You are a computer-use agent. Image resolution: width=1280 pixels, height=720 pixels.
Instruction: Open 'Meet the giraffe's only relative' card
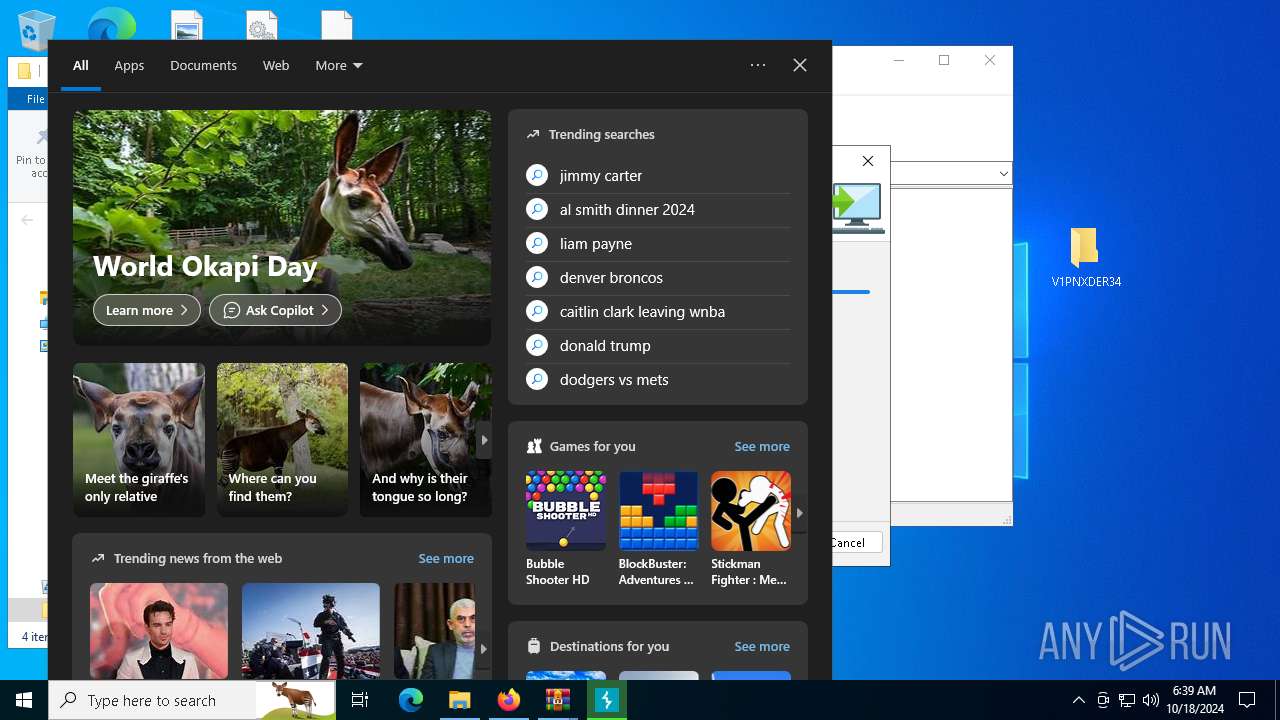pos(139,440)
